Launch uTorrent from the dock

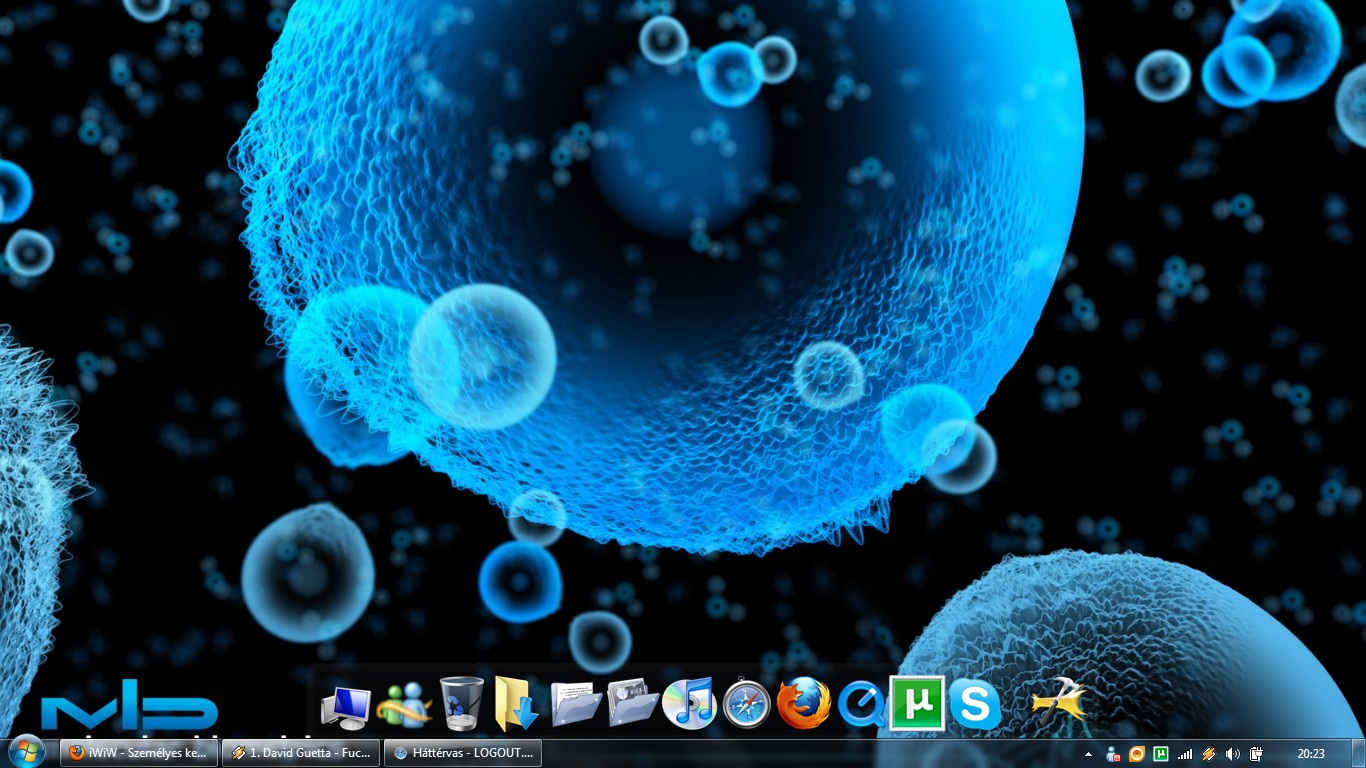[x=917, y=703]
